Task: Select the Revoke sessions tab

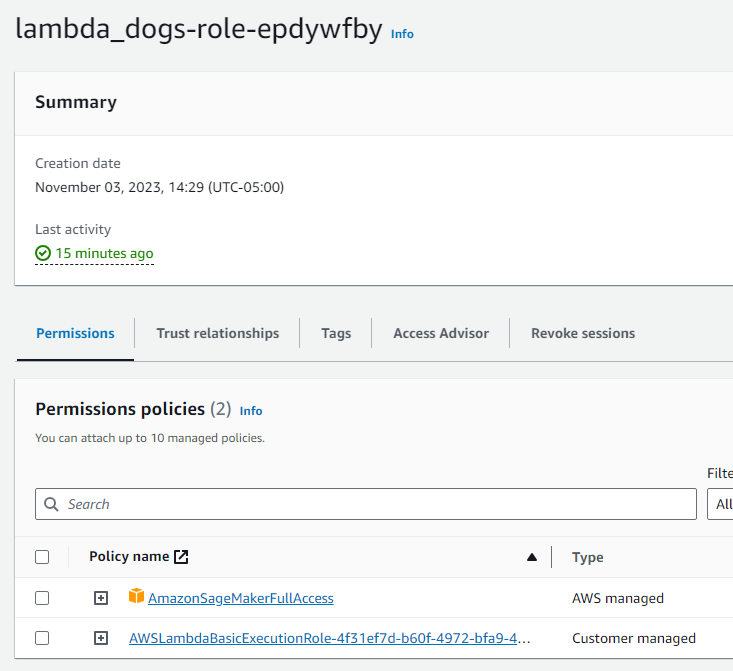Action: 583,333
